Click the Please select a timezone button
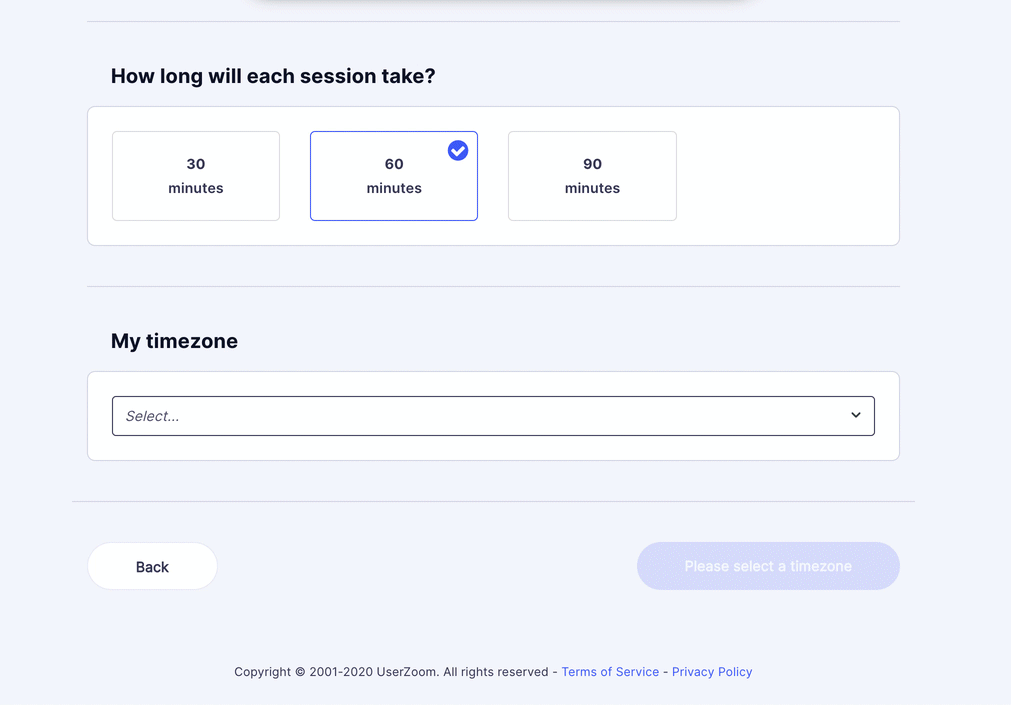1011x705 pixels. pos(768,566)
